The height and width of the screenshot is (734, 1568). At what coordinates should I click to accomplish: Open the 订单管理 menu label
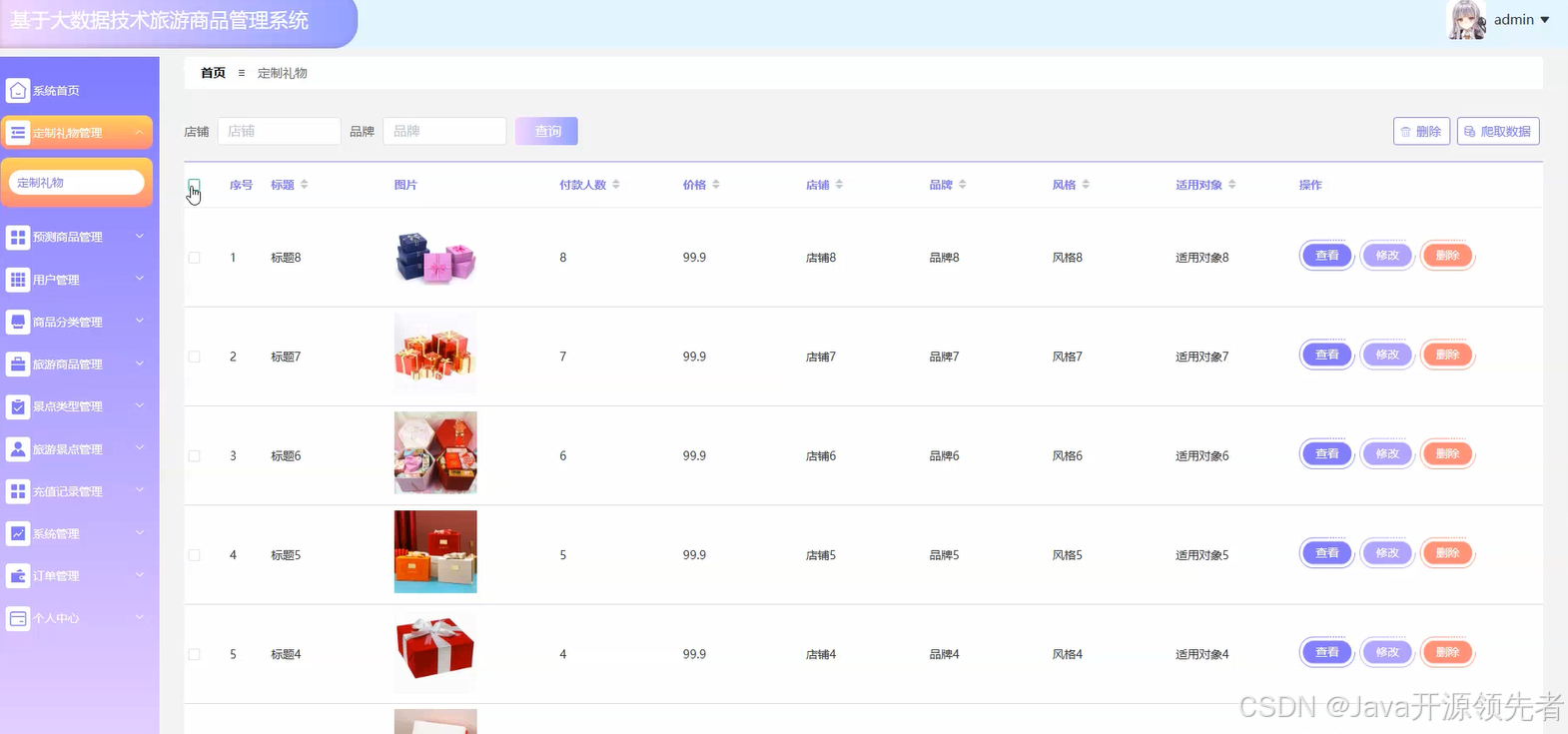click(56, 576)
